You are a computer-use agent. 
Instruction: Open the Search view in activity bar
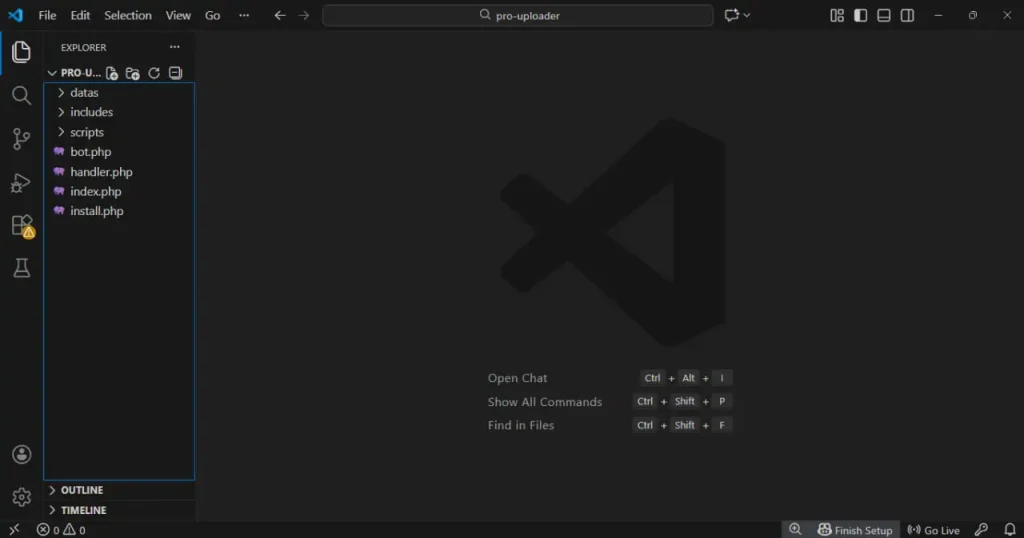21,95
